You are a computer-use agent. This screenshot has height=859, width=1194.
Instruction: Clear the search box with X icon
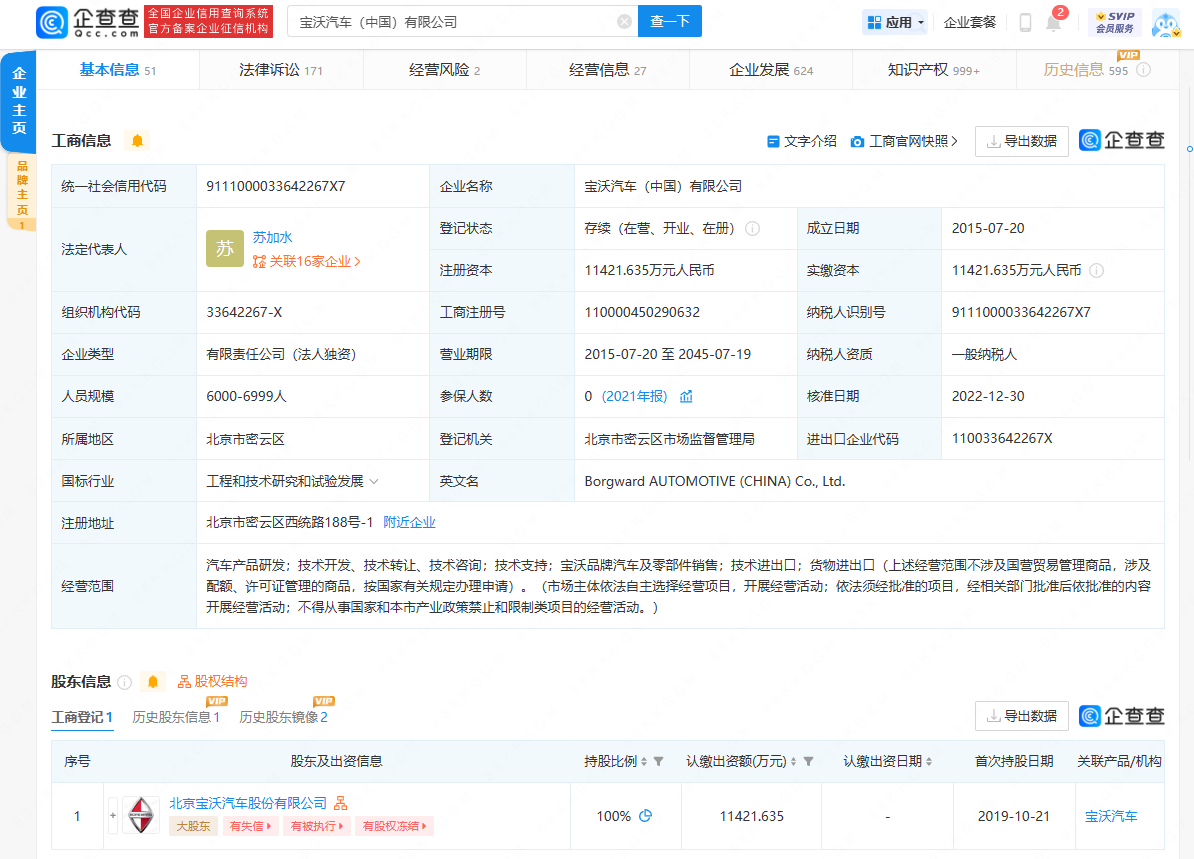tap(624, 21)
